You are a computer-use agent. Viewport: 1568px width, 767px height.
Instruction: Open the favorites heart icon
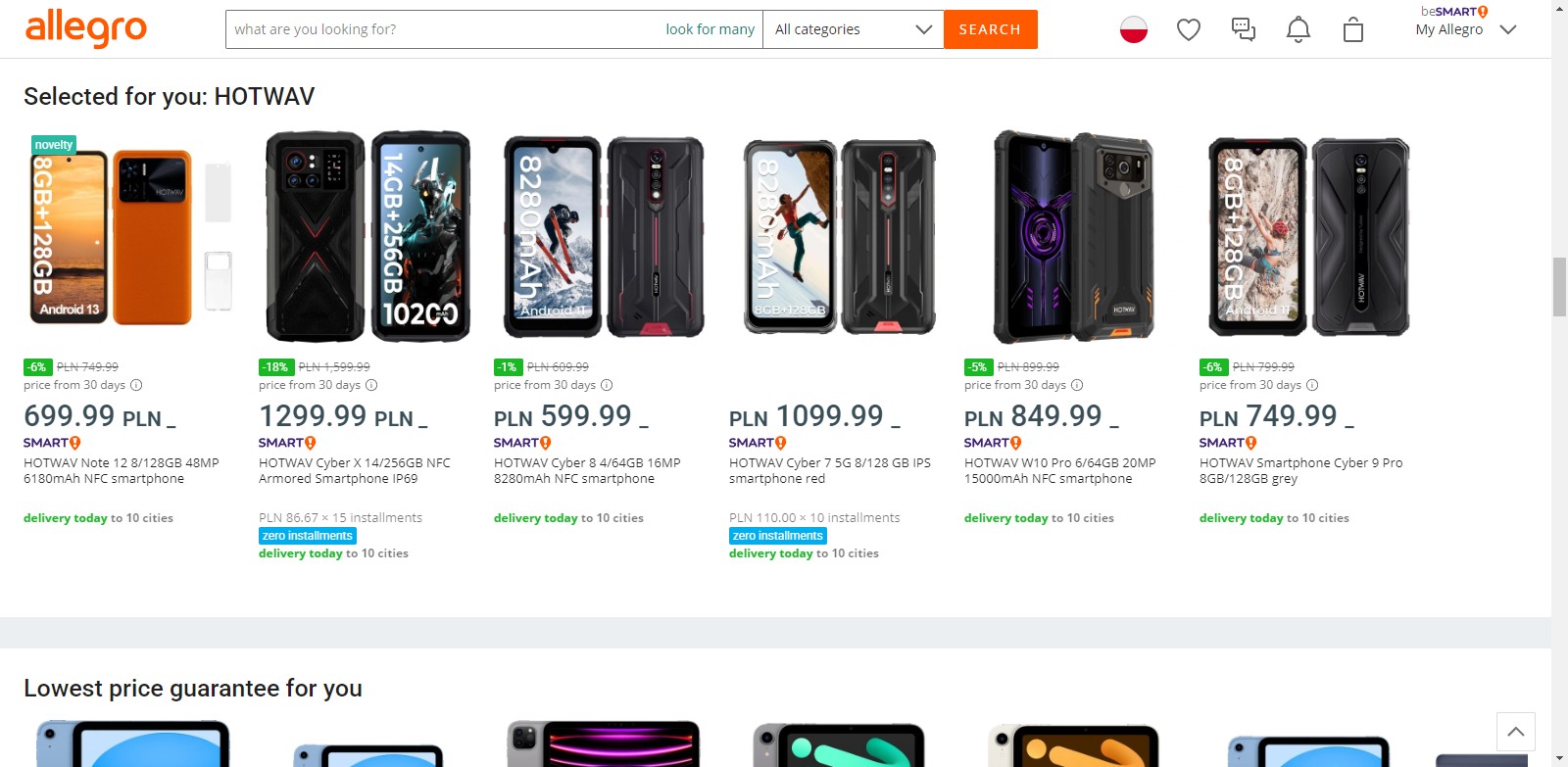1188,30
